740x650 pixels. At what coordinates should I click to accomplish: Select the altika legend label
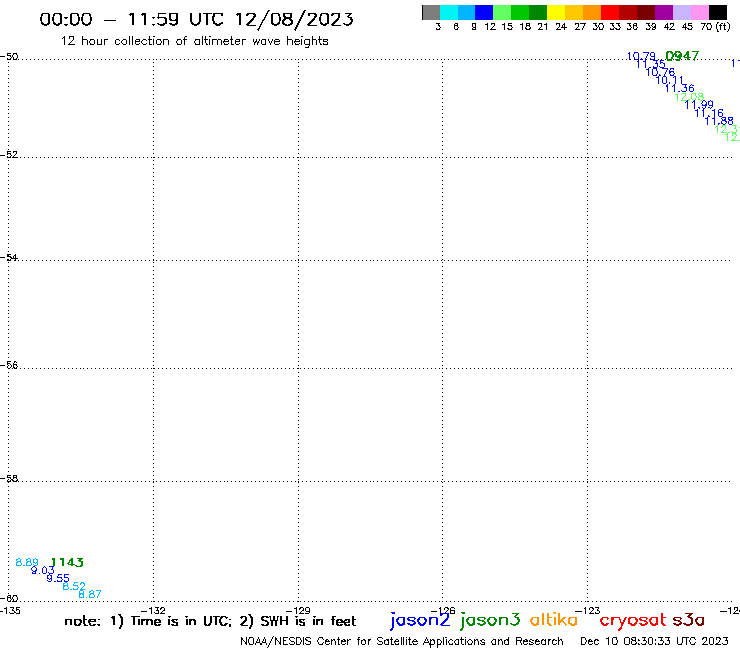tap(554, 619)
